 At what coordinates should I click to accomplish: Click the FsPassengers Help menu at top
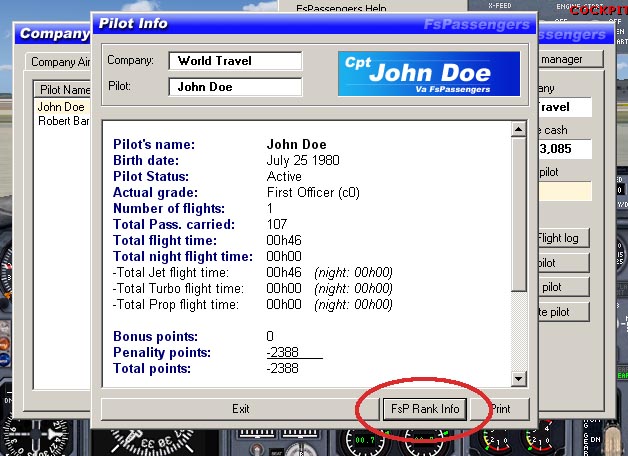[341, 8]
